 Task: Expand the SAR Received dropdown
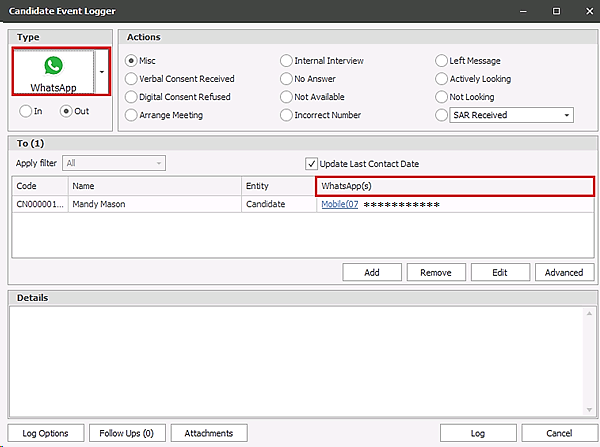(567, 115)
